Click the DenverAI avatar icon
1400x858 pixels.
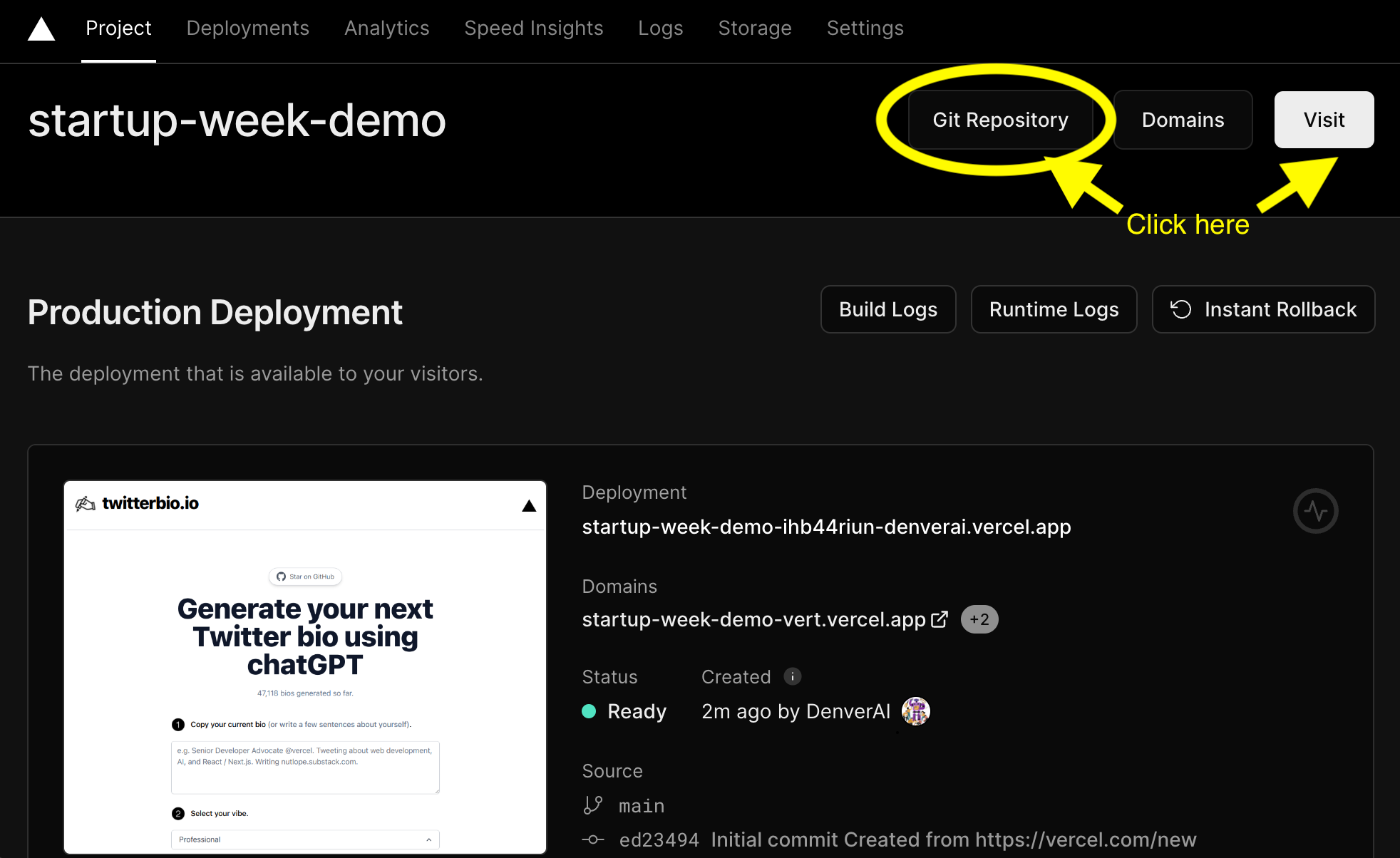click(917, 710)
